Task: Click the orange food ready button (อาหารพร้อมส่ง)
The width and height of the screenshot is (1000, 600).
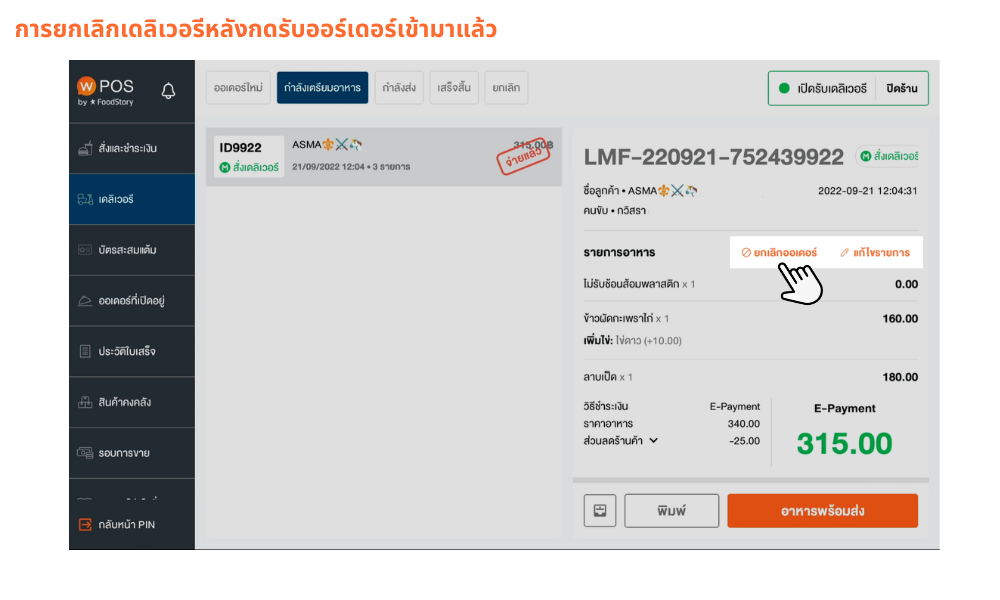Action: 822,511
